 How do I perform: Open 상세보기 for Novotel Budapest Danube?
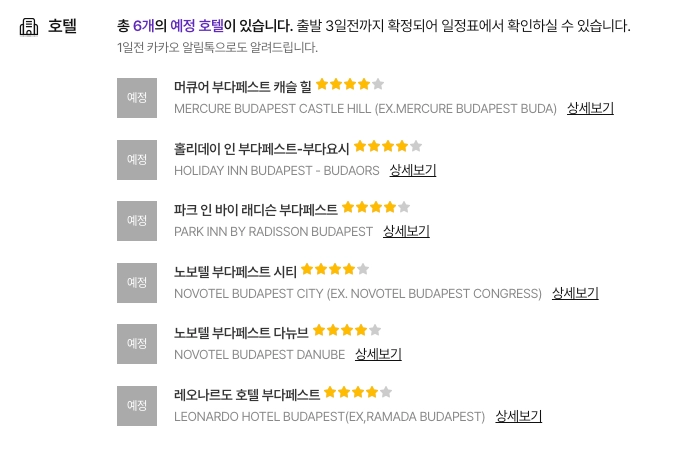pos(378,354)
